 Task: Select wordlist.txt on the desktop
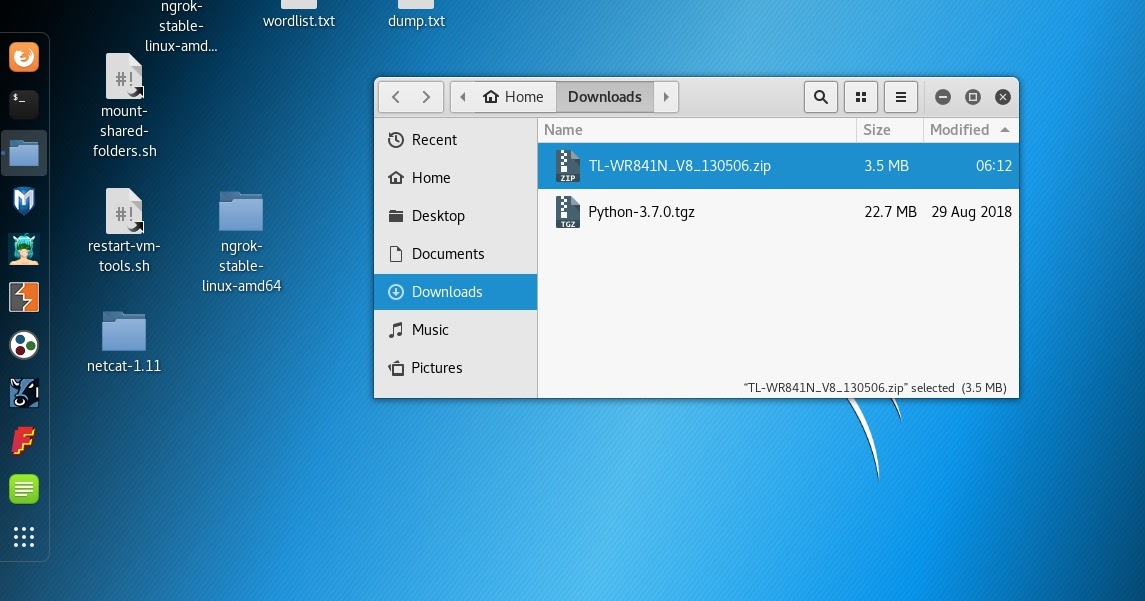(299, 15)
